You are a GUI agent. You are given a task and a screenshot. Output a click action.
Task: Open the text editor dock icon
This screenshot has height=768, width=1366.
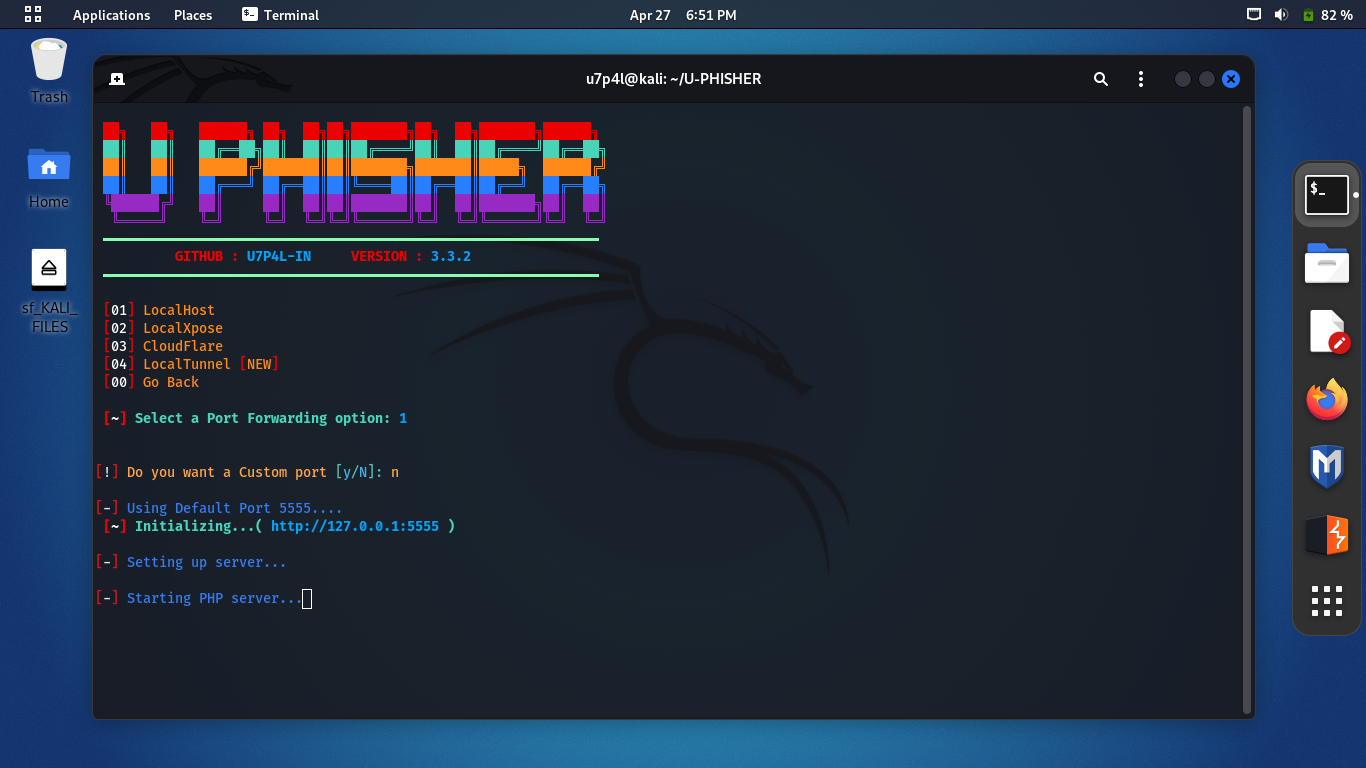click(x=1327, y=332)
